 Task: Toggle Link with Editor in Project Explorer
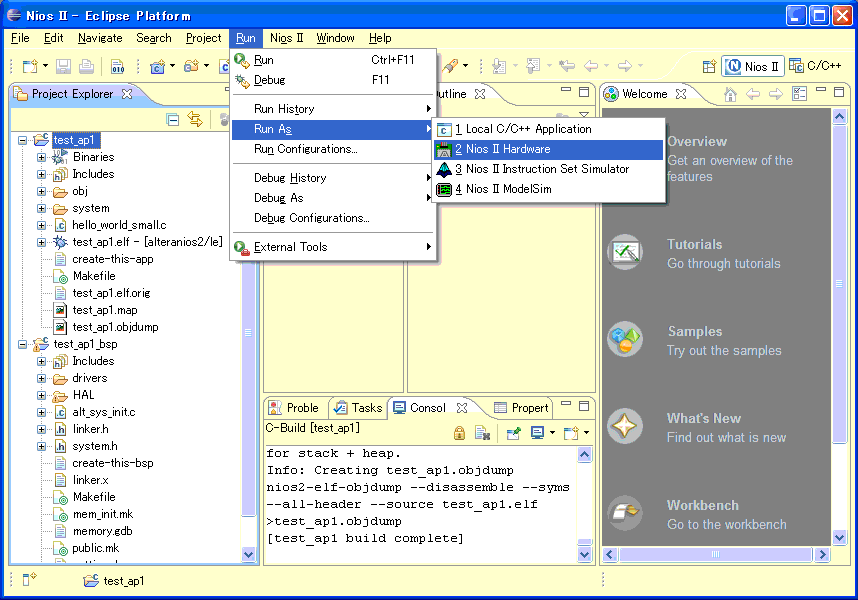point(195,119)
